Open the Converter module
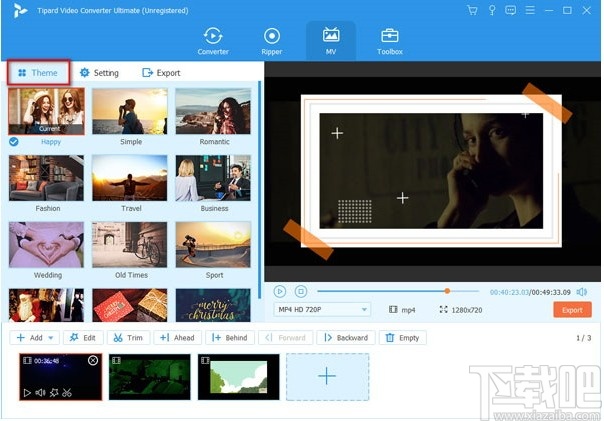The image size is (604, 421). (213, 41)
